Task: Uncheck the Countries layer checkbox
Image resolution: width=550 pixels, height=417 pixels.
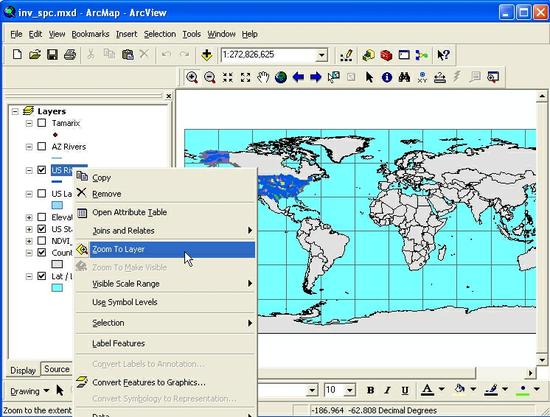Action: click(42, 253)
